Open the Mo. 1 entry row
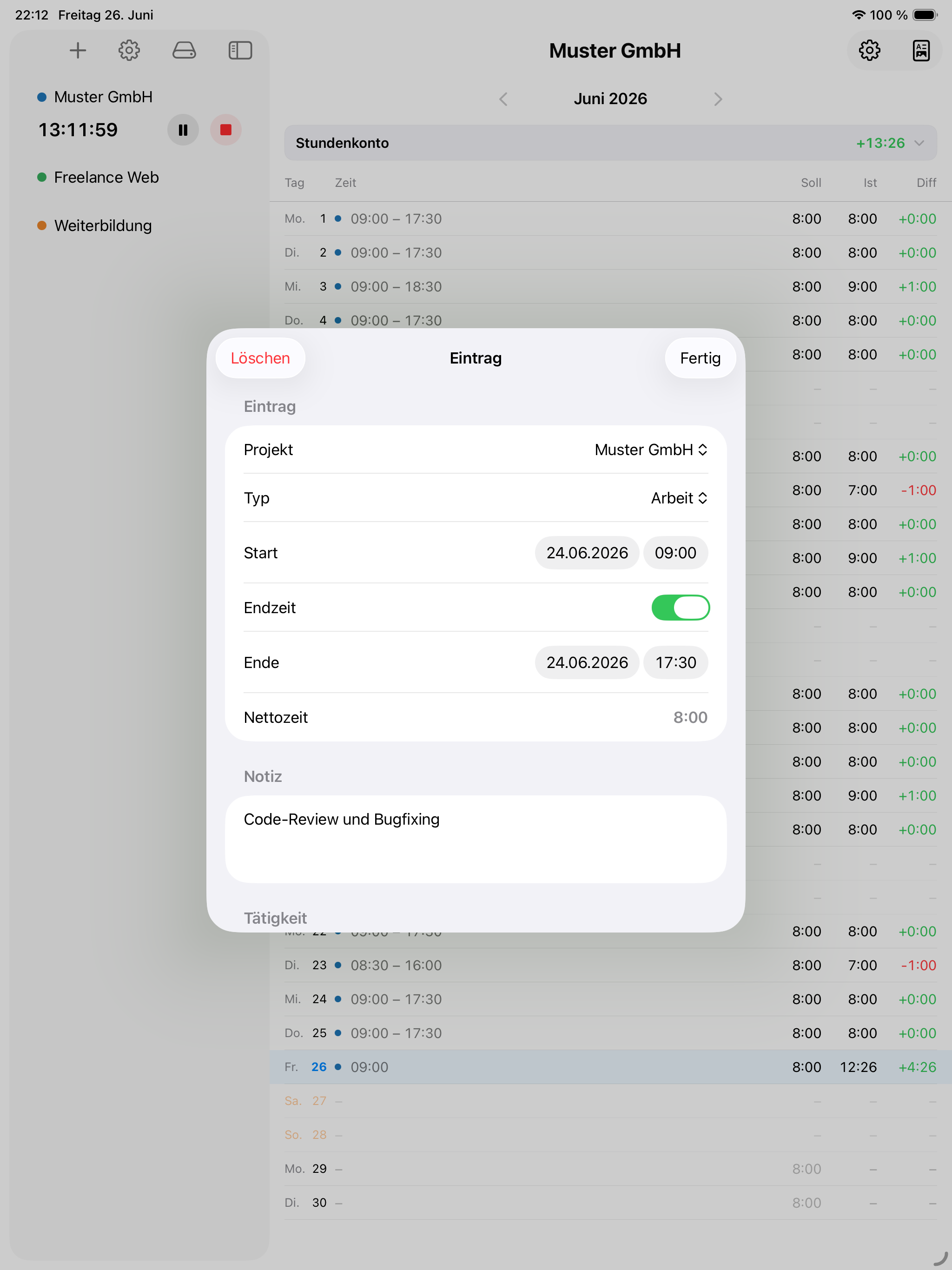Viewport: 952px width, 1270px height. [610, 219]
